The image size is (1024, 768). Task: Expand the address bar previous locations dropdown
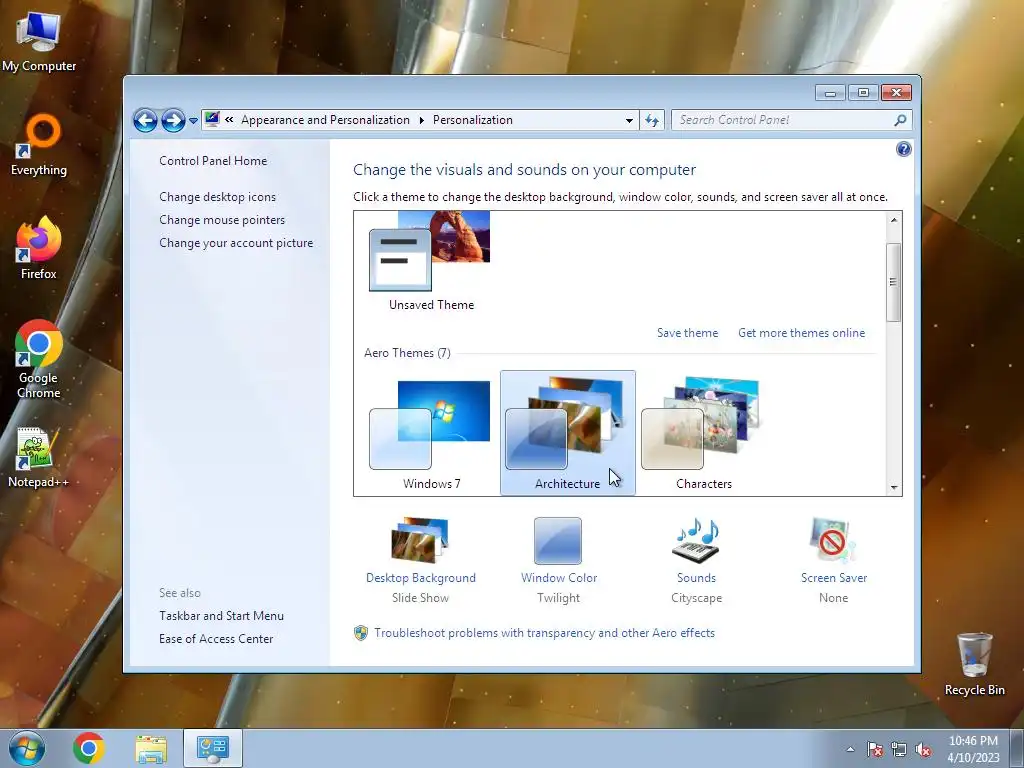coord(629,120)
